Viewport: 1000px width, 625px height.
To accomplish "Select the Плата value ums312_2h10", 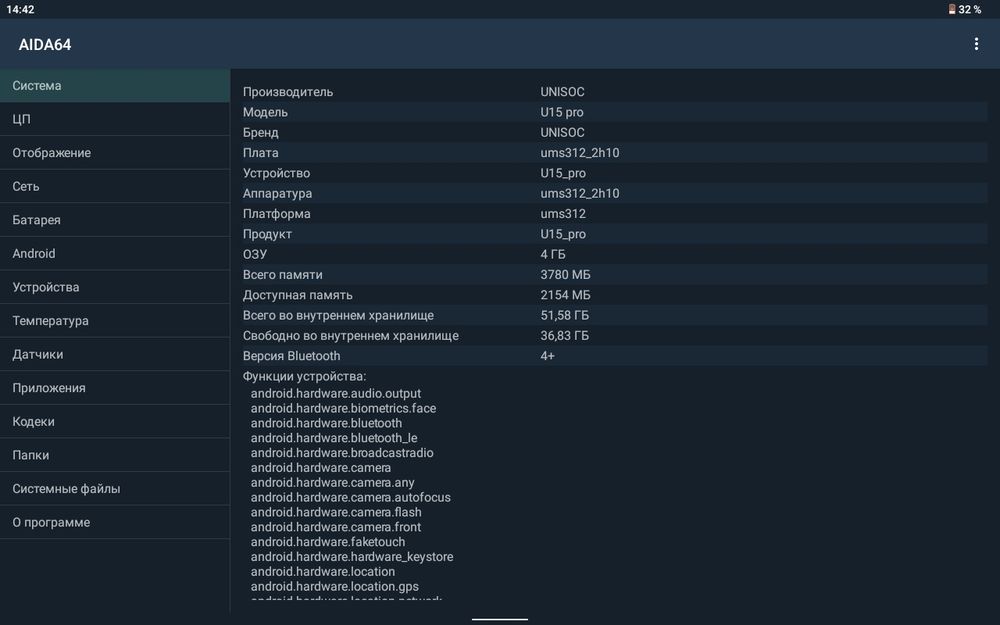I will tap(580, 153).
